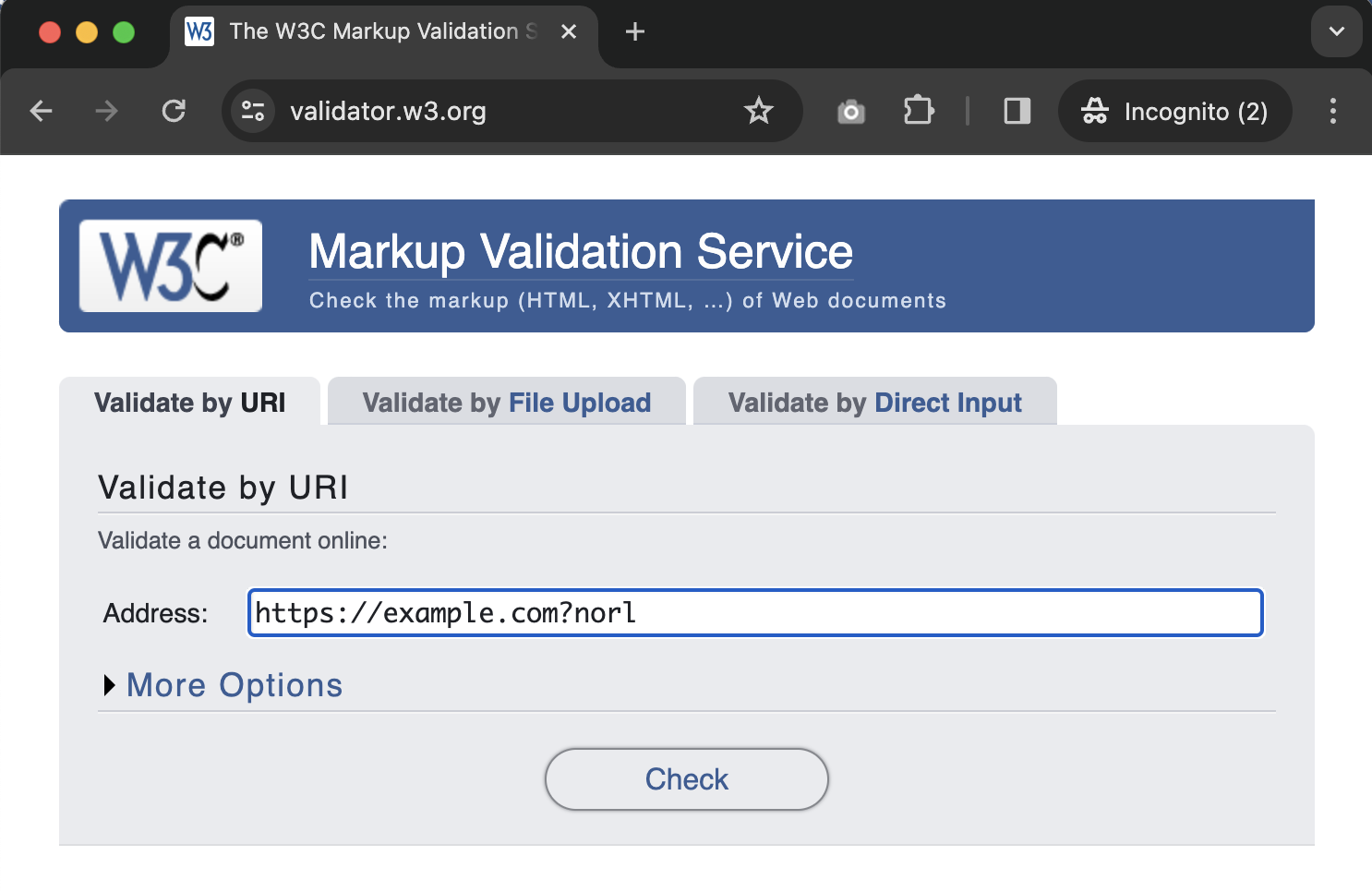This screenshot has height=892, width=1372.
Task: Open the browser extensions puzzle icon
Action: pos(919,111)
